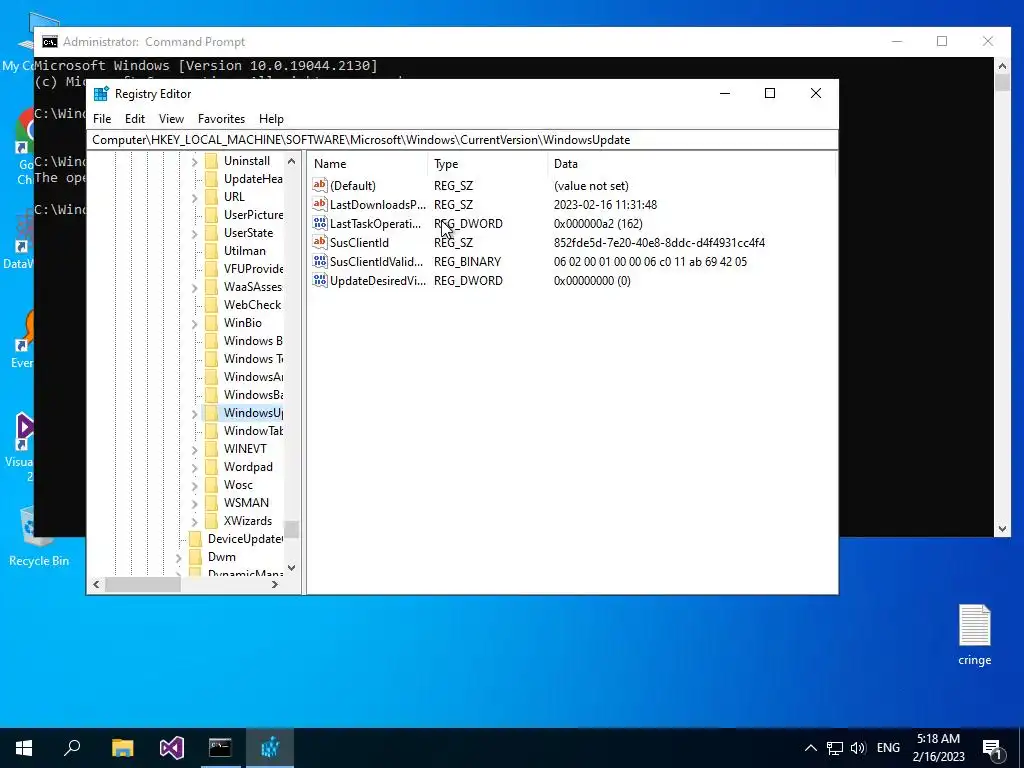This screenshot has width=1024, height=768.
Task: Open the notification center icon
Action: click(x=993, y=748)
